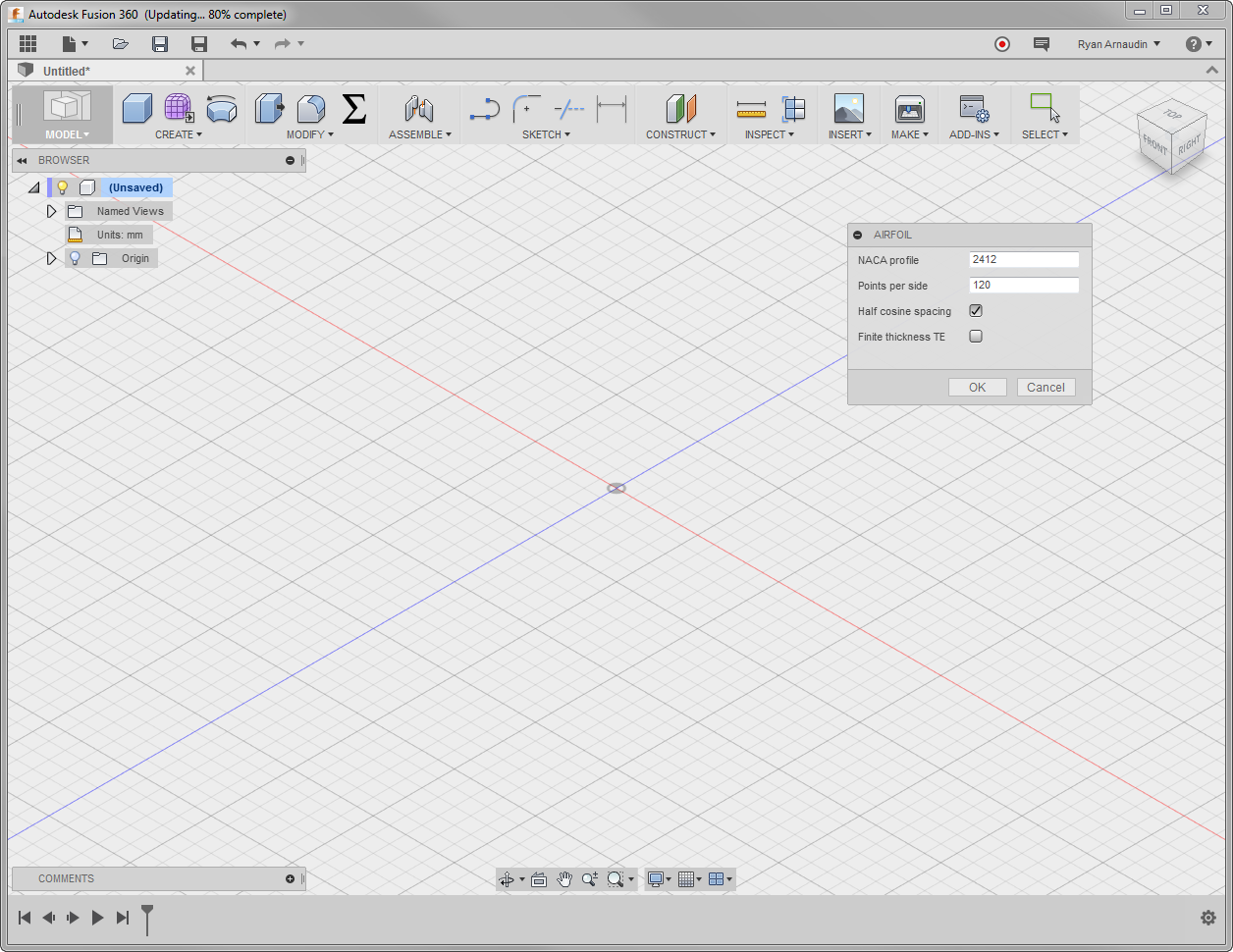Enable the Finite thickness TE checkbox
The height and width of the screenshot is (952, 1233).
(x=976, y=336)
